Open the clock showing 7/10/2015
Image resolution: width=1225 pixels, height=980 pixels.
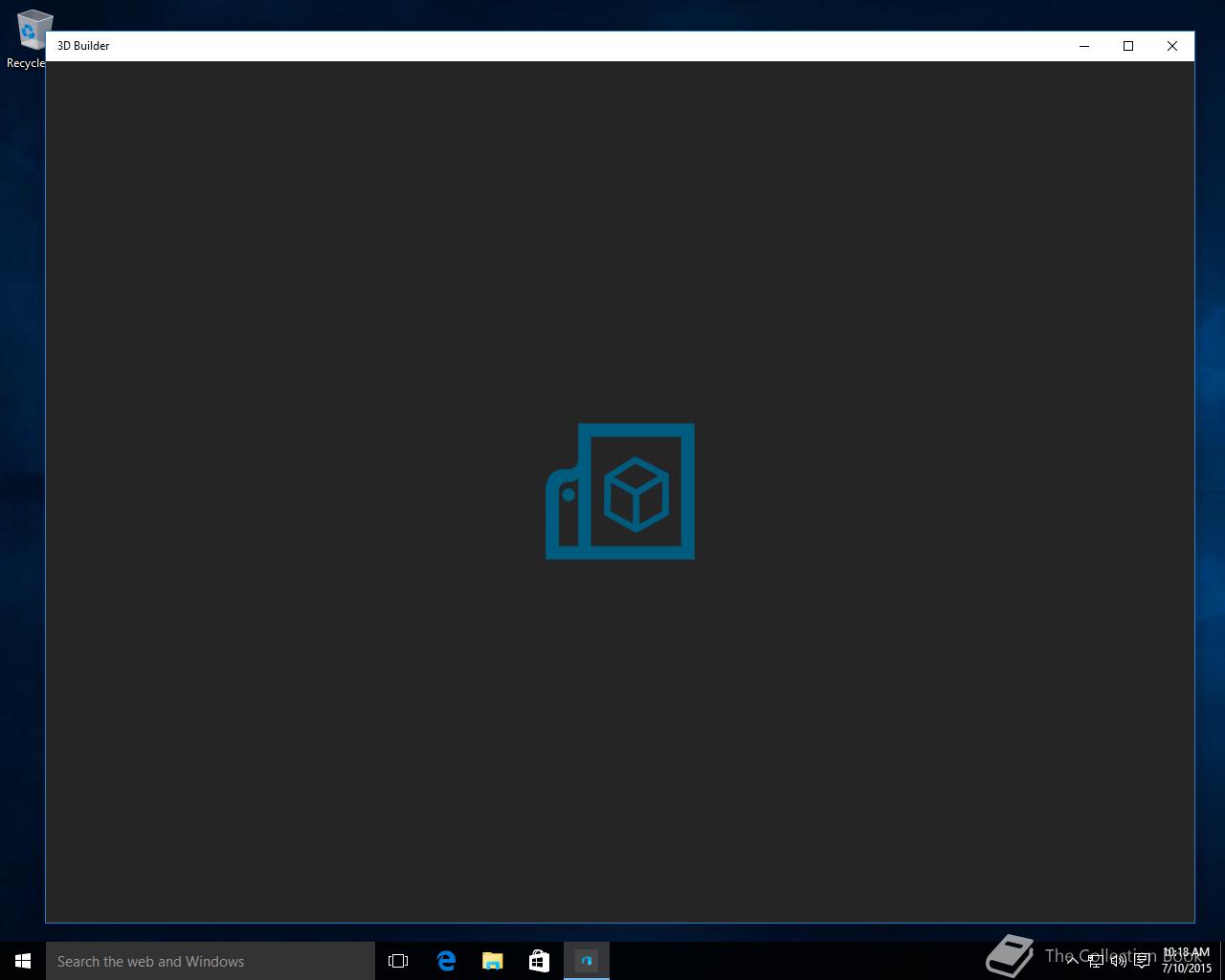pos(1187,961)
